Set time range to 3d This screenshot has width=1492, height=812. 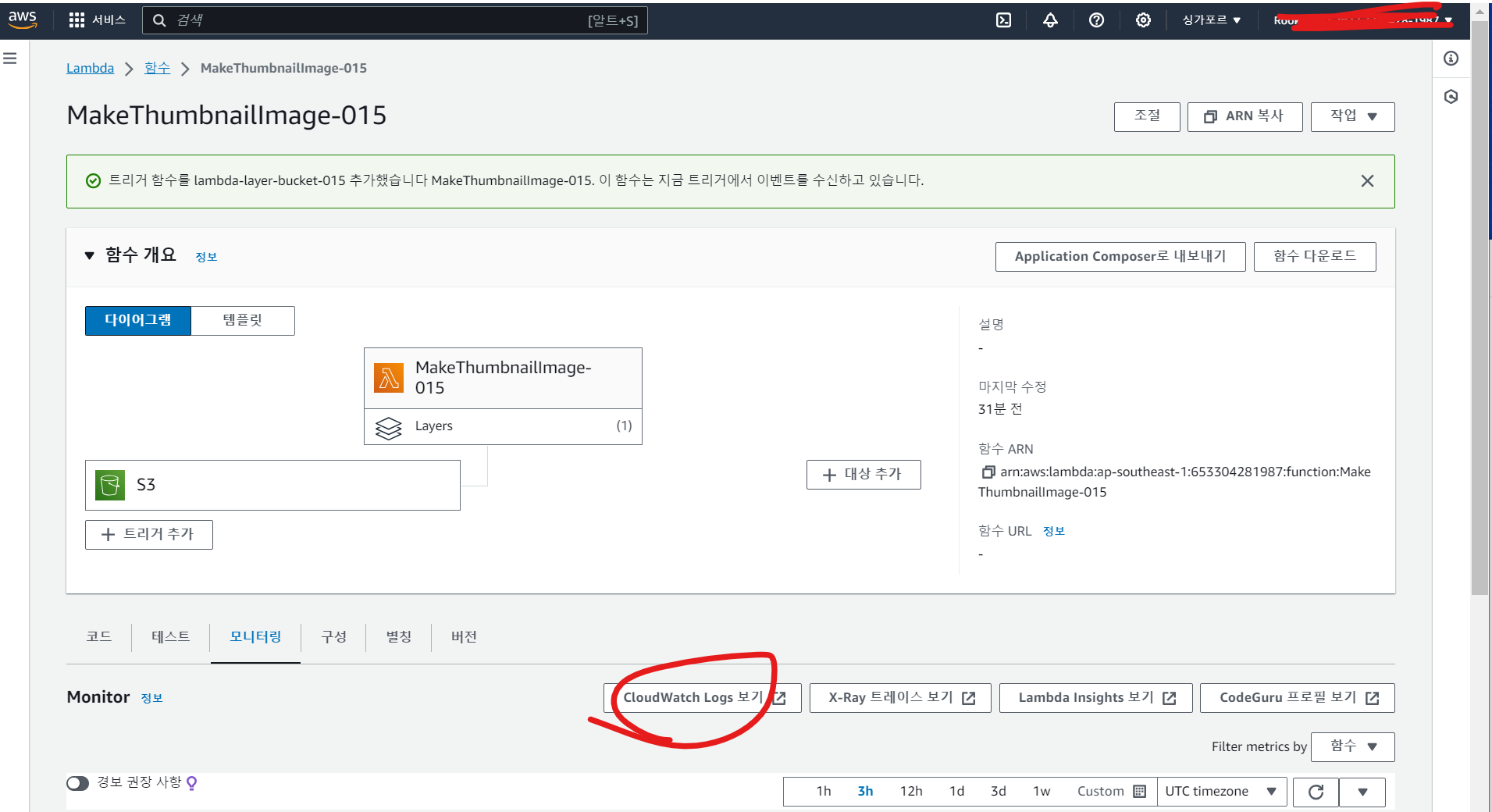(x=998, y=791)
